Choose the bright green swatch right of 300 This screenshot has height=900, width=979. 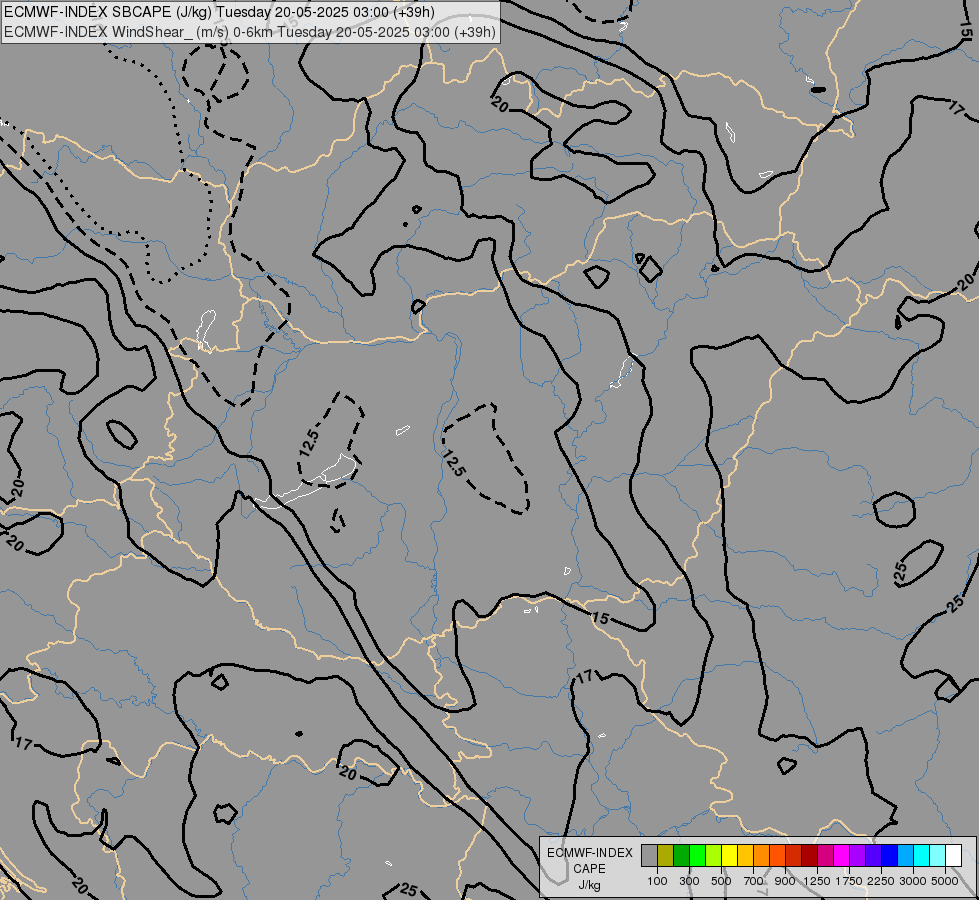697,855
